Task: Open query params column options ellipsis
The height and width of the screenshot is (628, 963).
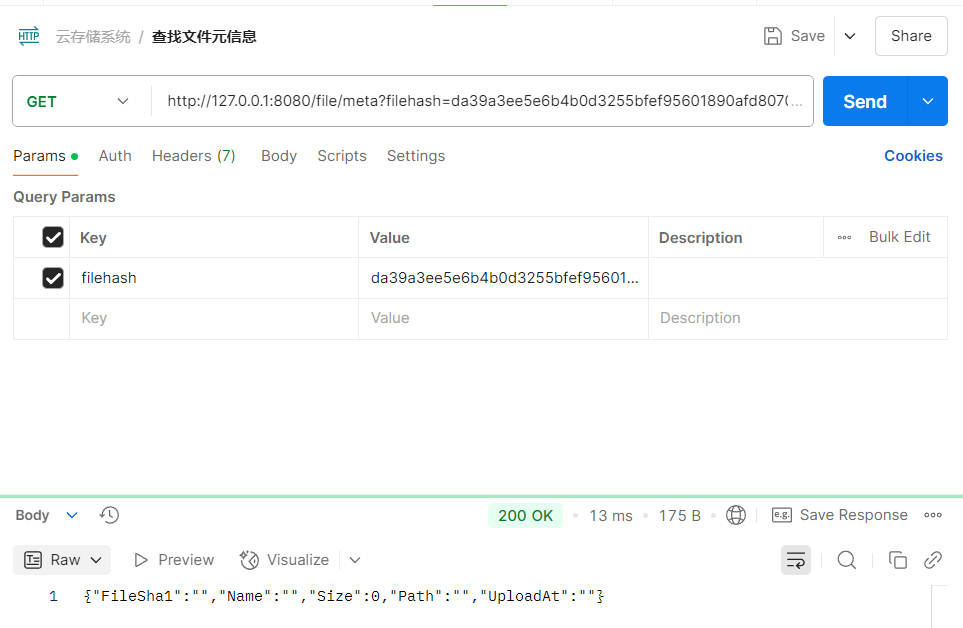Action: click(x=844, y=238)
